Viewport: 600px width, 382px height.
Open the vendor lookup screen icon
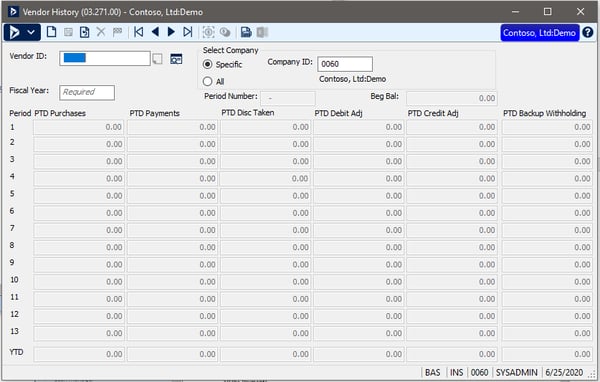coord(176,59)
